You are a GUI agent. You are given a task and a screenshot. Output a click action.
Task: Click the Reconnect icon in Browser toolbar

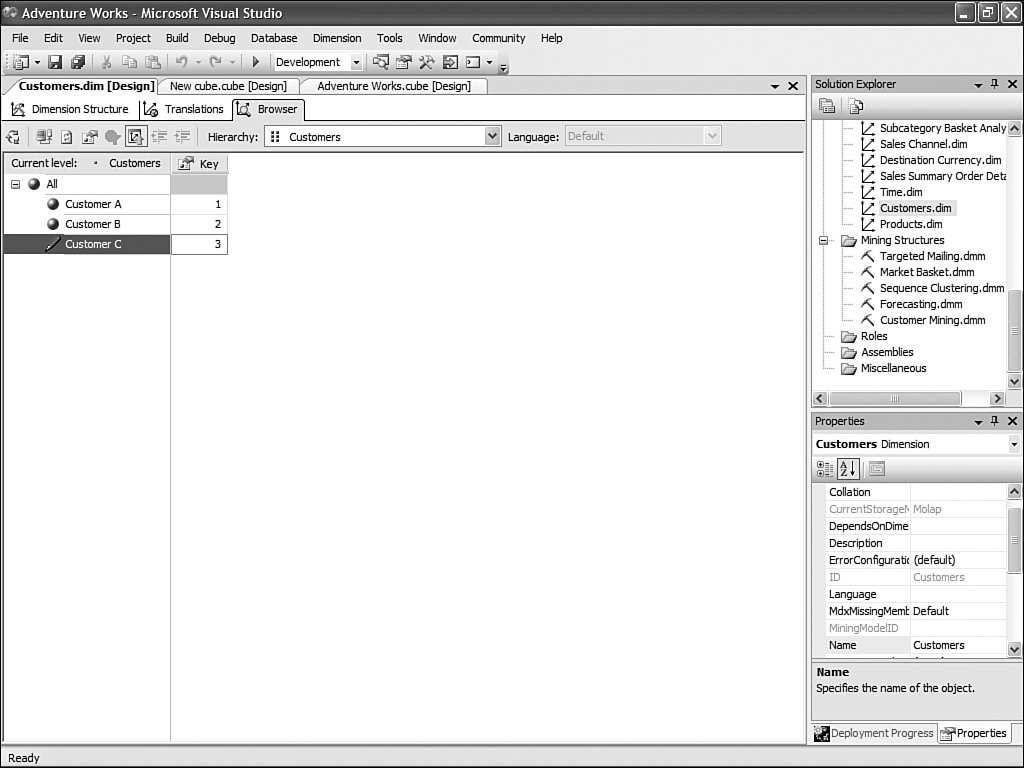click(13, 136)
